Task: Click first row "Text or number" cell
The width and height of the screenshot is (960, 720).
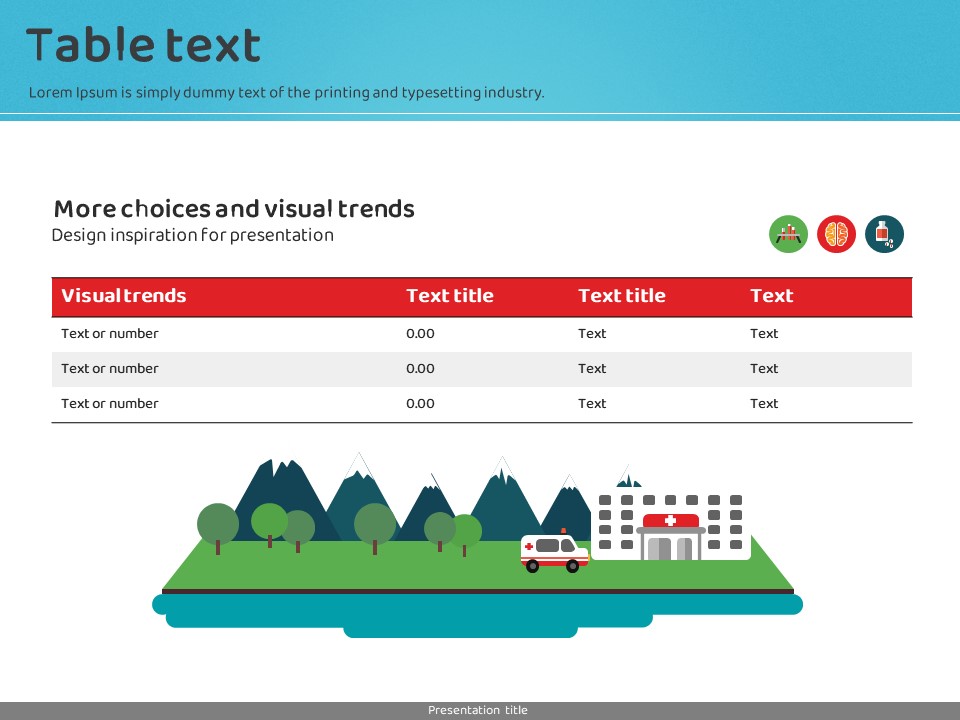Action: pyautogui.click(x=110, y=334)
